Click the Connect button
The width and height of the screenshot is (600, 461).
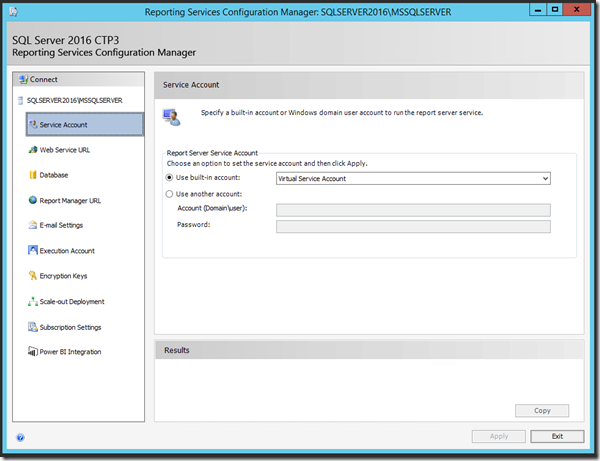pos(44,79)
